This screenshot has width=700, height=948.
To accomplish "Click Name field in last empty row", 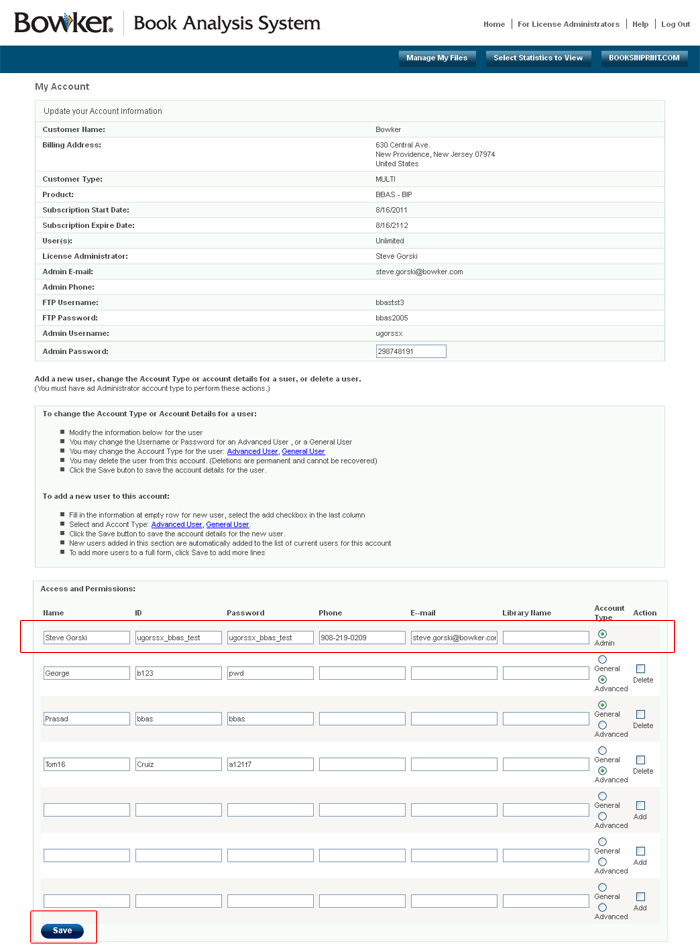I will coord(86,901).
